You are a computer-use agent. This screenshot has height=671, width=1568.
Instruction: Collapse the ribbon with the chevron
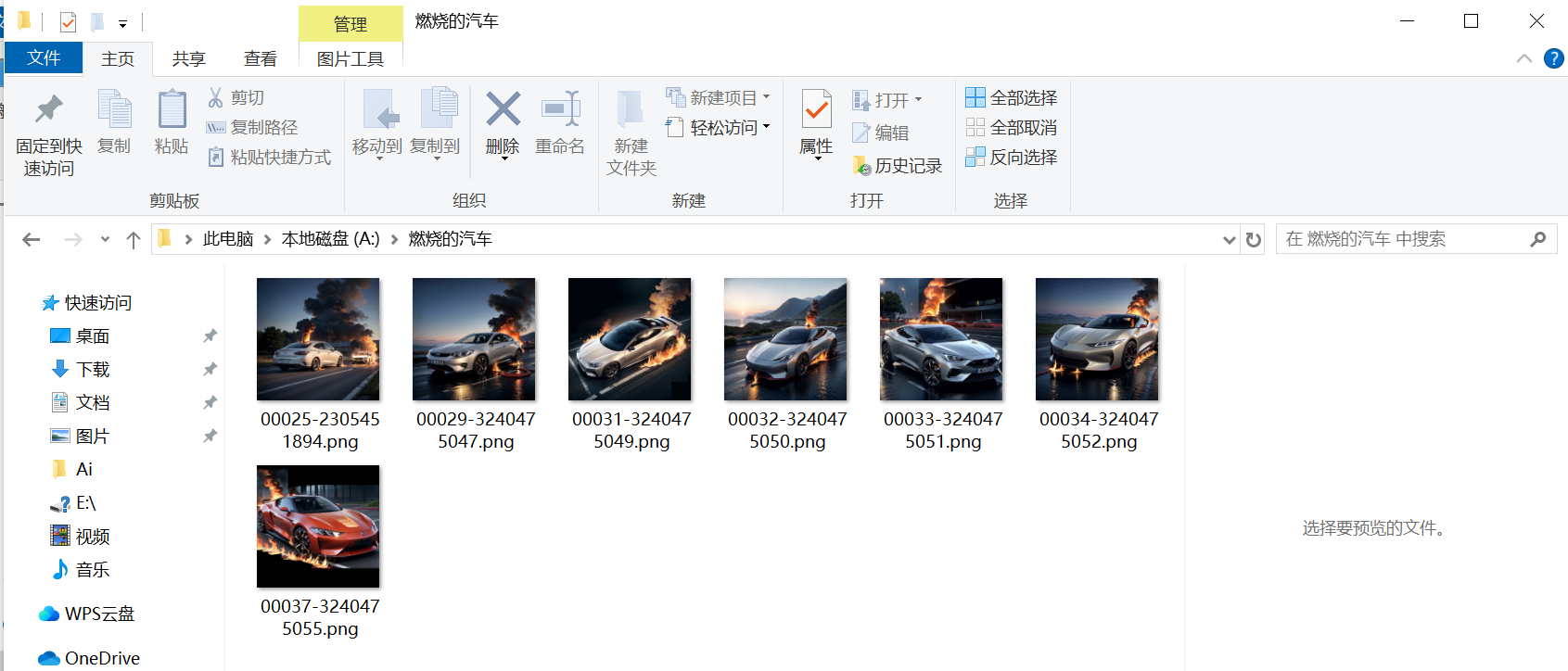tap(1523, 58)
